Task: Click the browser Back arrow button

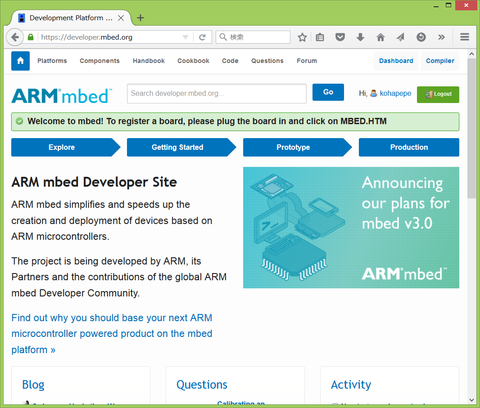Action: click(x=15, y=37)
